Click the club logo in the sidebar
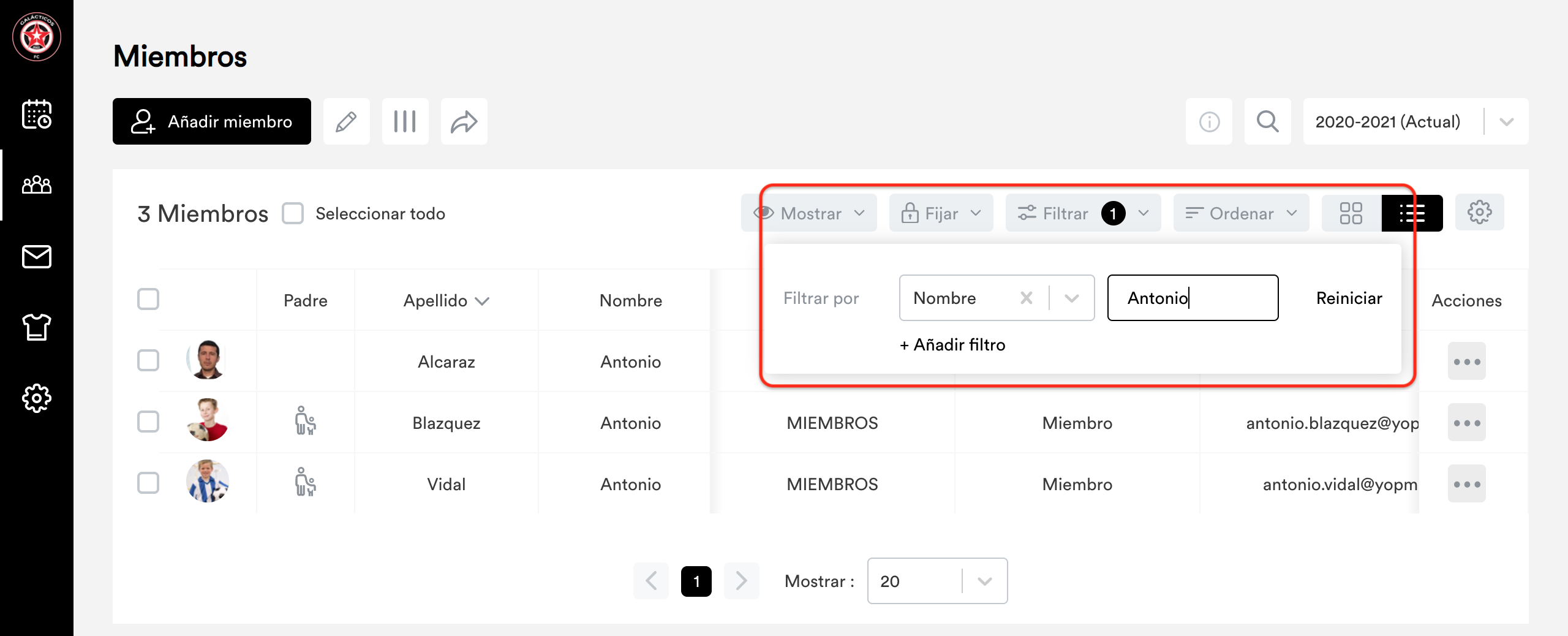The image size is (1568, 636). (x=37, y=37)
